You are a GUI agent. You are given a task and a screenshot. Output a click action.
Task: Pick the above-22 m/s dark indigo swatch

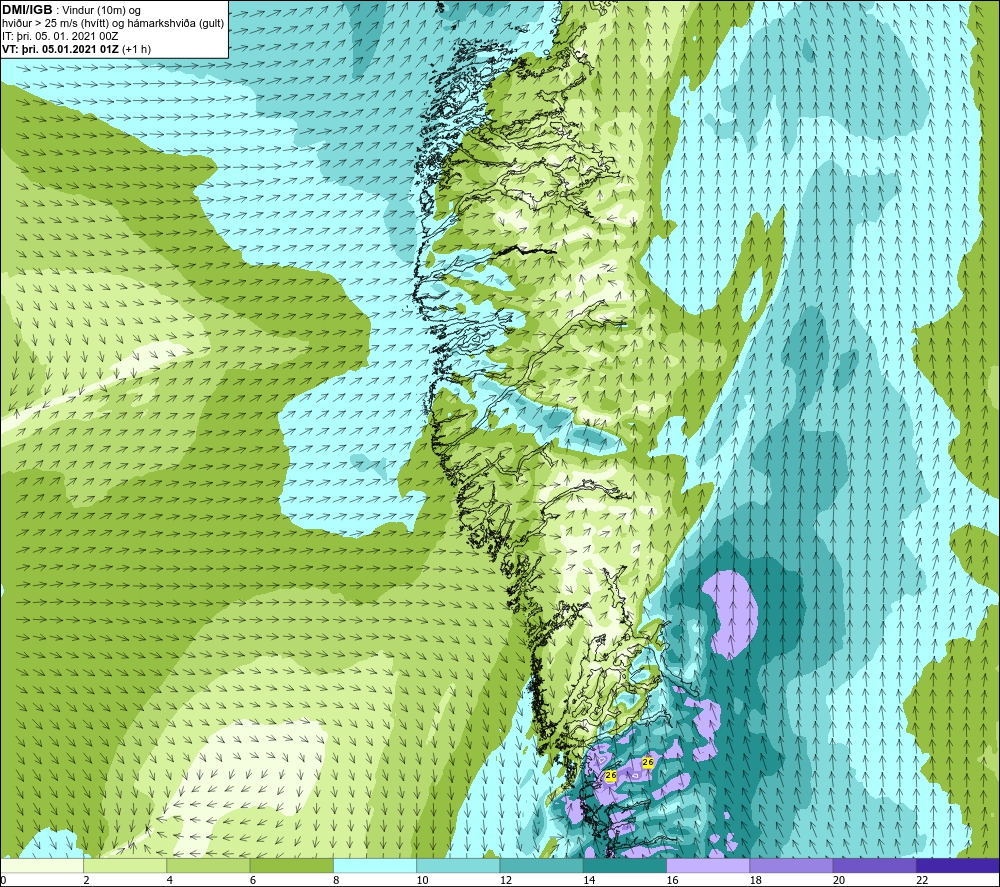[958, 865]
